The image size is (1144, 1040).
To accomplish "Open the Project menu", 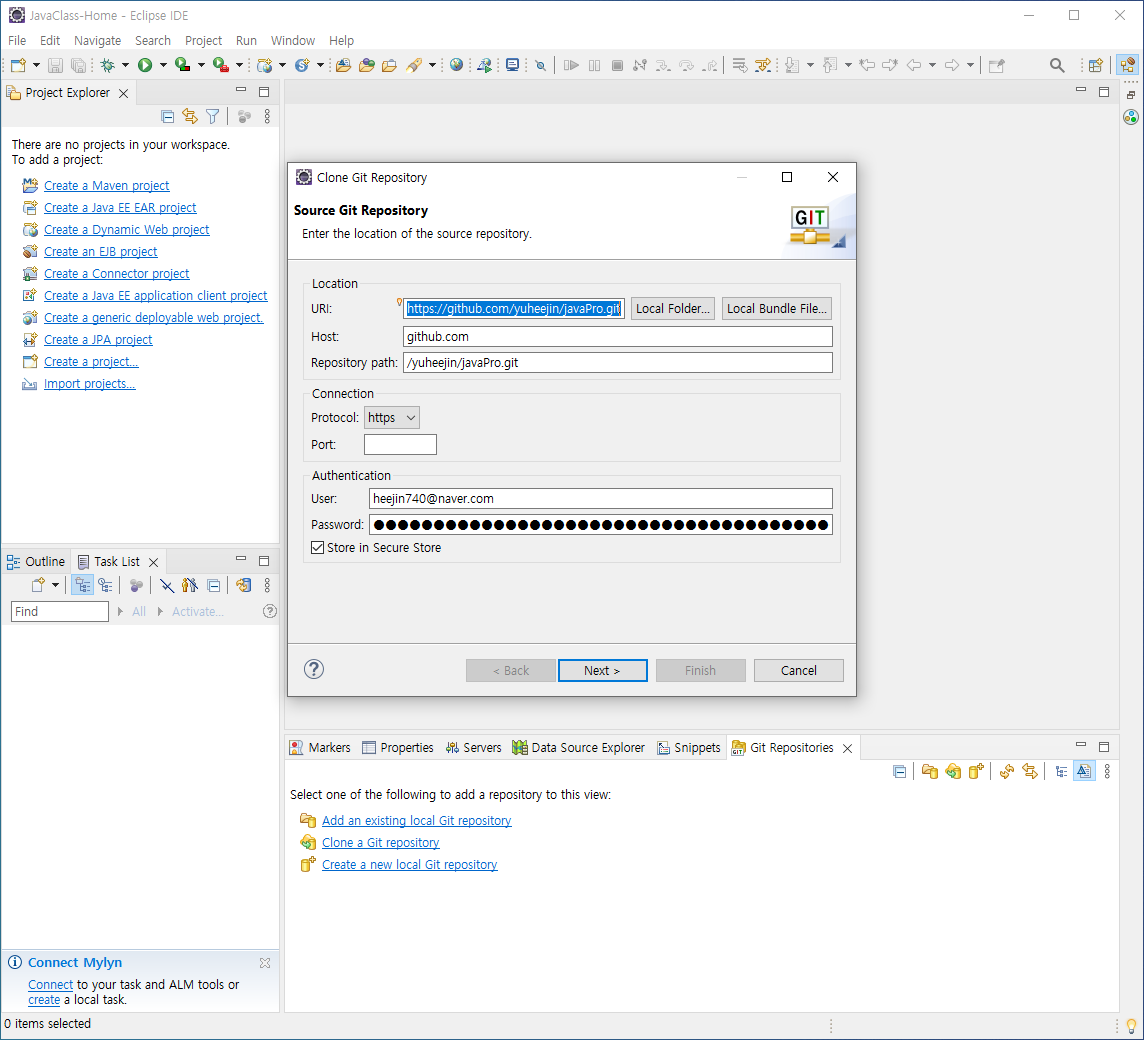I will [x=203, y=41].
